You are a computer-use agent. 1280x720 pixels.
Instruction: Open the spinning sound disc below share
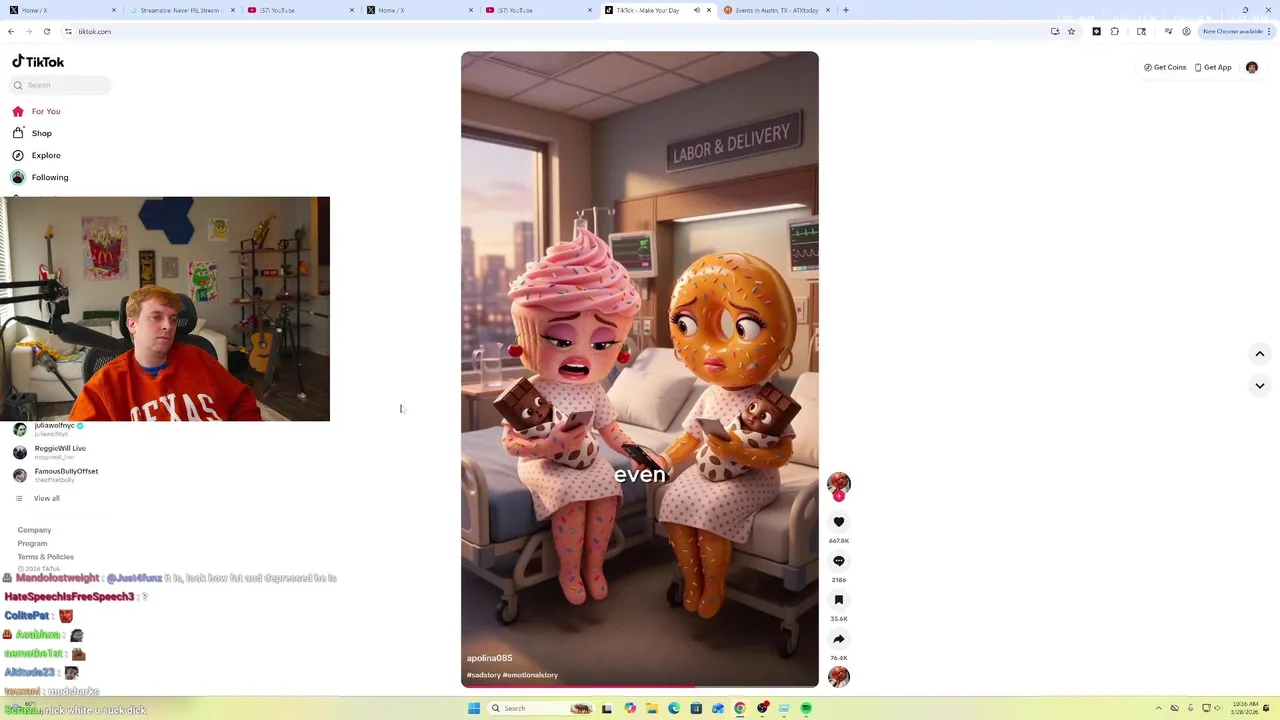(x=839, y=677)
